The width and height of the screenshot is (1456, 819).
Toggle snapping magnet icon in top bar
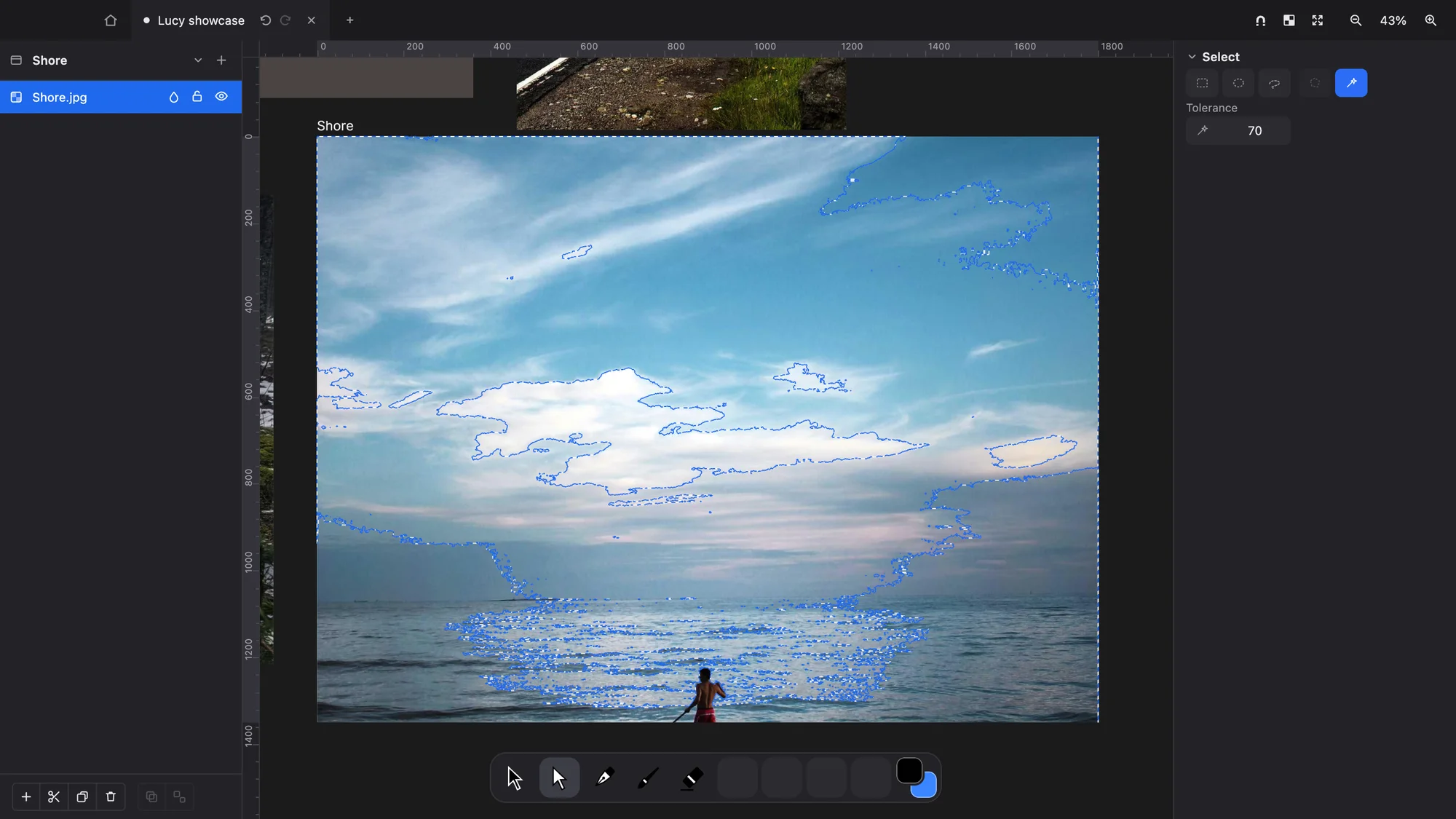click(1260, 20)
